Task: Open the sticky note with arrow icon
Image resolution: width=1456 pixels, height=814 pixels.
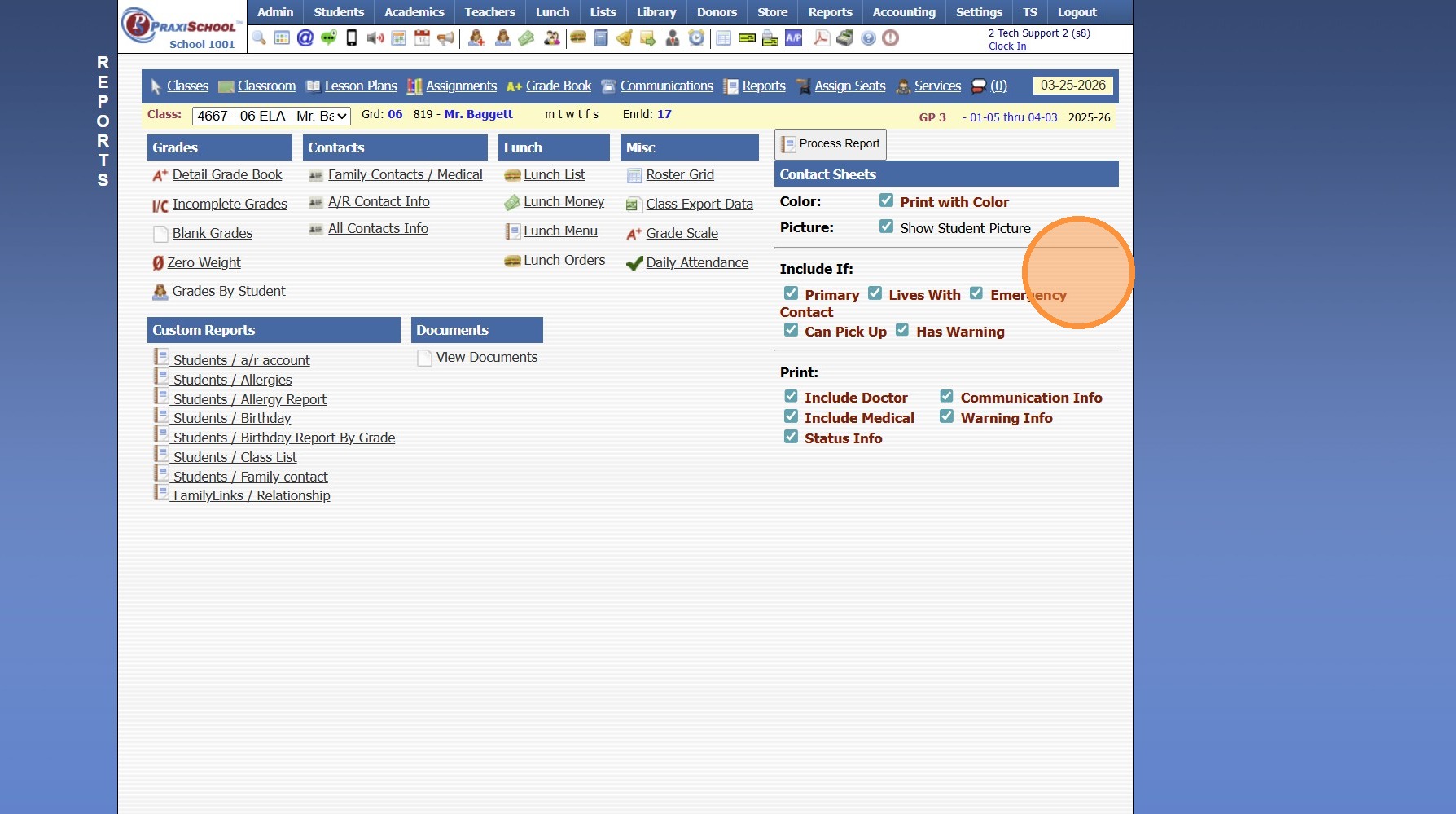Action: [x=648, y=38]
